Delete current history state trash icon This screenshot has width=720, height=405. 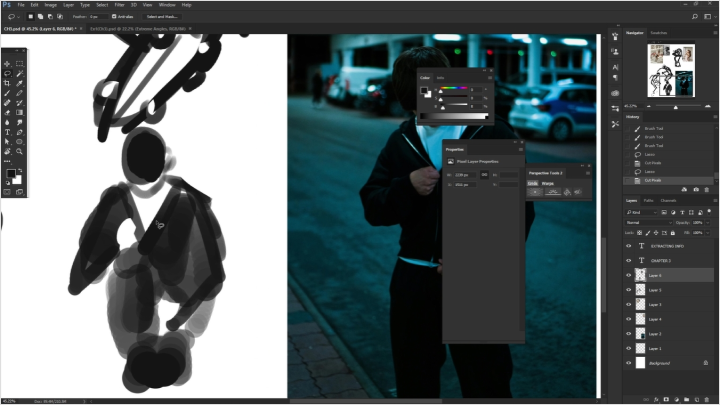click(x=707, y=190)
